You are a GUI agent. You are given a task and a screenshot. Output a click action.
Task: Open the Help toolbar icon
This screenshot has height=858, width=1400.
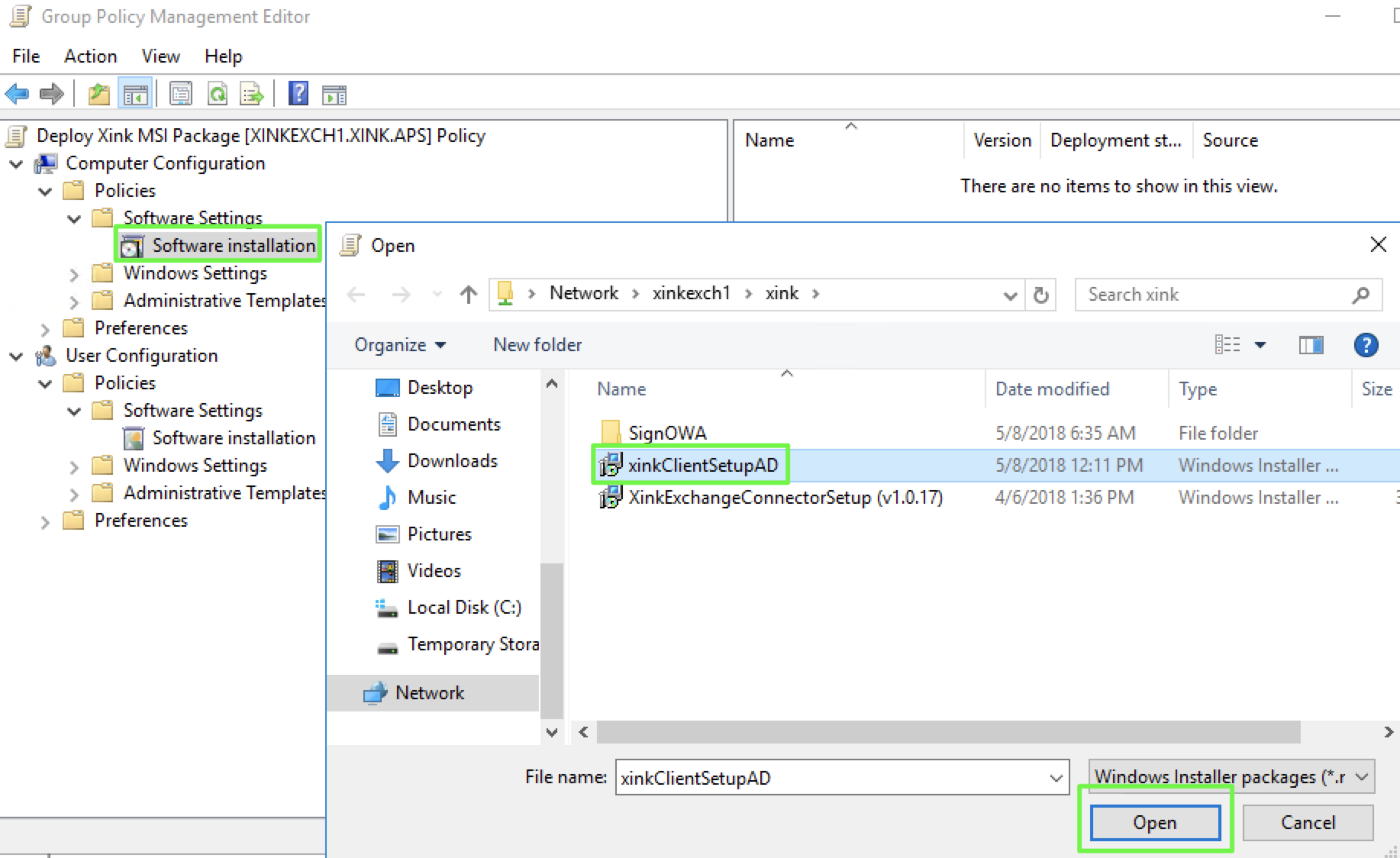point(298,94)
